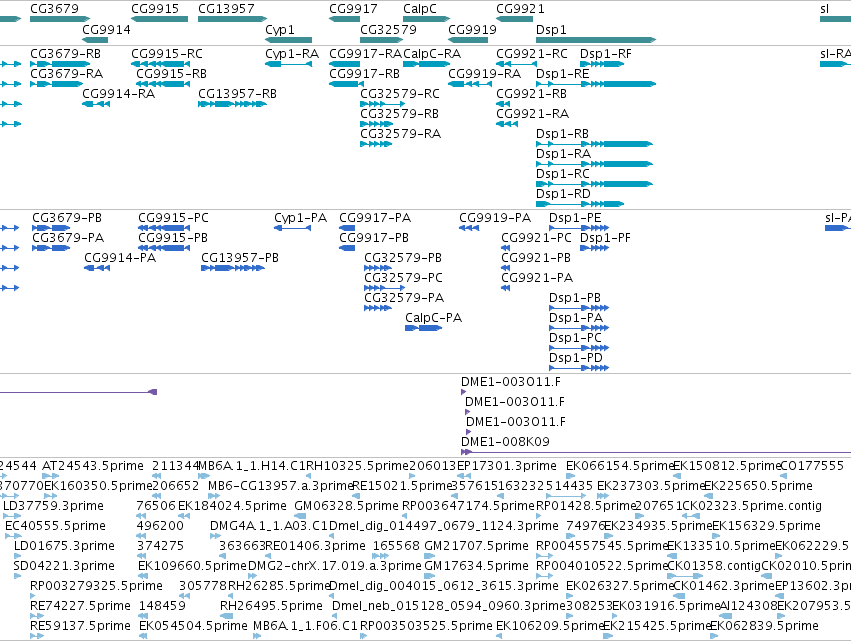851x641 pixels.
Task: Select protein CG9921-PC
Action: pos(505,248)
